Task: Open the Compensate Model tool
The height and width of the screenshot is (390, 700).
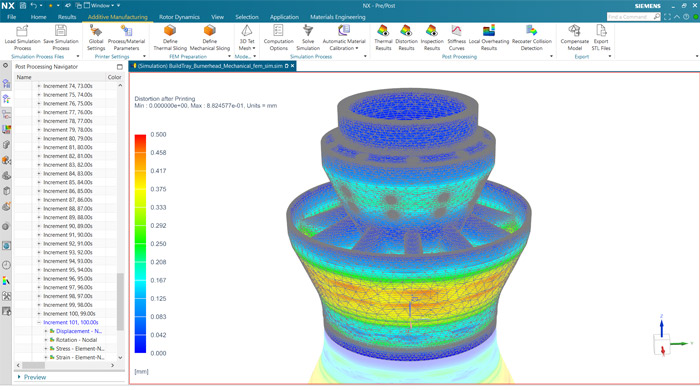Action: tap(574, 37)
